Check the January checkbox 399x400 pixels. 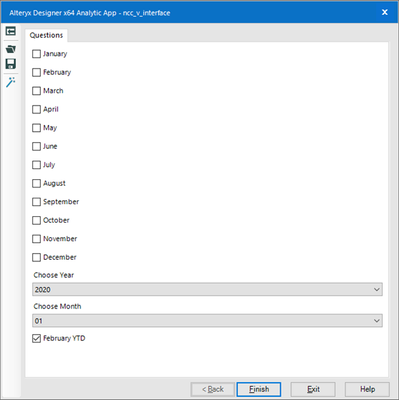point(36,54)
